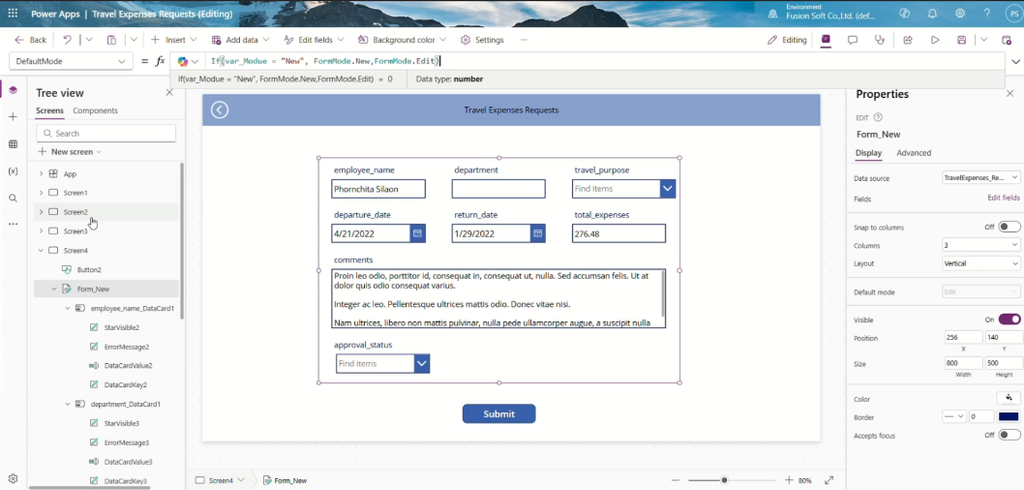Viewport: 1024px width, 490px height.
Task: Open Insert plus icon in left sidebar
Action: tap(13, 117)
